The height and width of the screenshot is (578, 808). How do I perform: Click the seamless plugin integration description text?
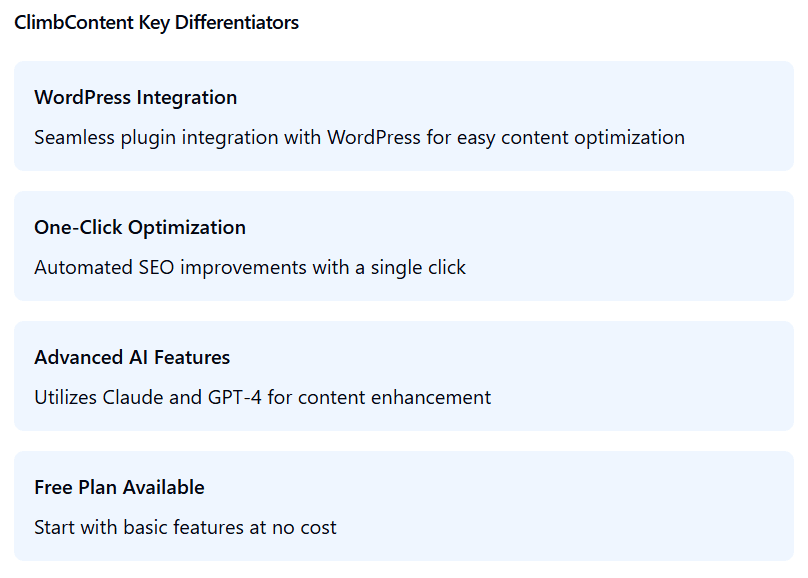click(359, 138)
